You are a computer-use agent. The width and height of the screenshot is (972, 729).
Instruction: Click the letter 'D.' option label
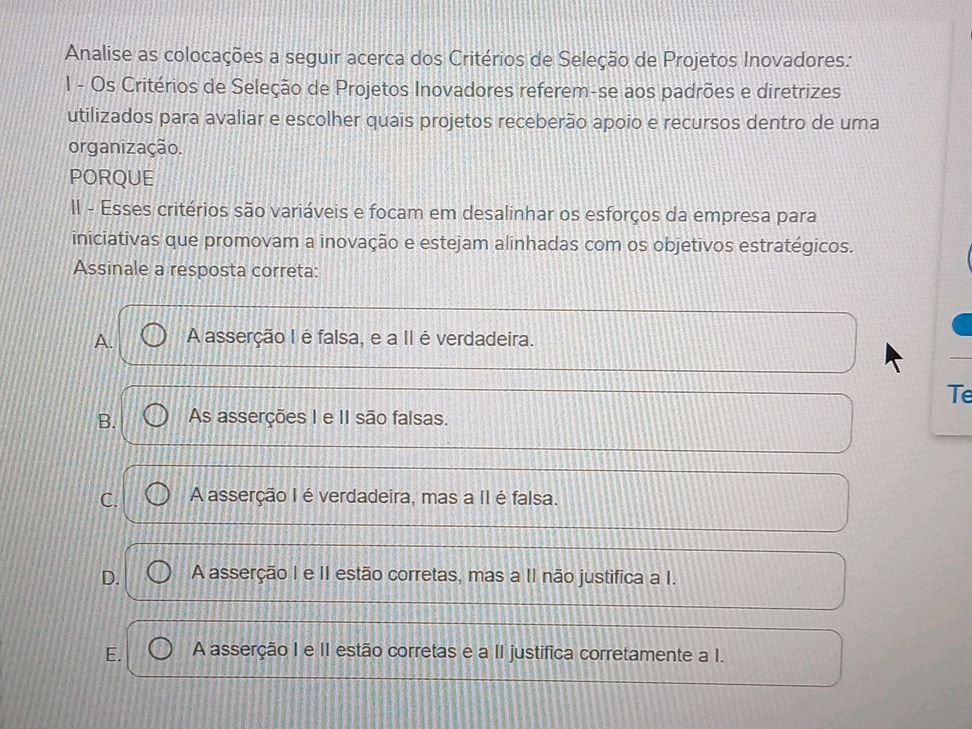coord(110,578)
